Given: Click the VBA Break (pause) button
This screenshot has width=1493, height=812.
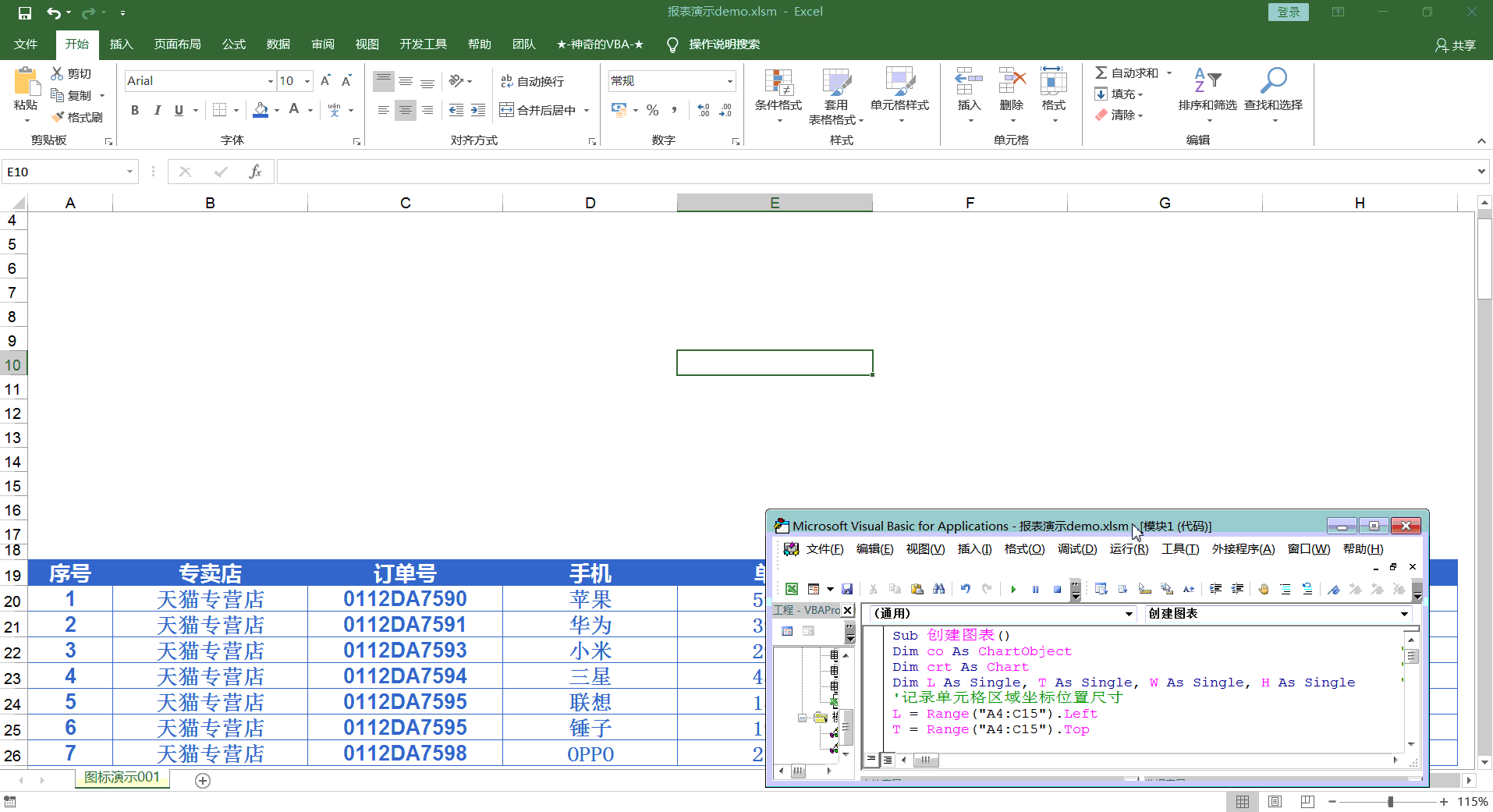Looking at the screenshot, I should tap(1035, 589).
